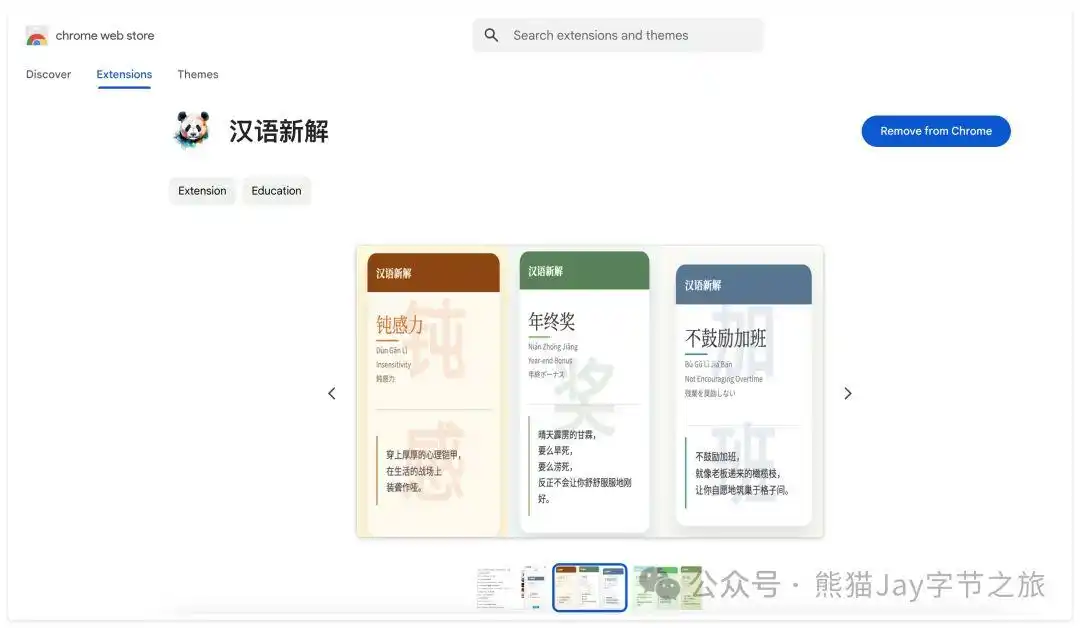Image resolution: width=1080 pixels, height=628 pixels.
Task: Select the first screenshot thumbnail
Action: [x=497, y=587]
